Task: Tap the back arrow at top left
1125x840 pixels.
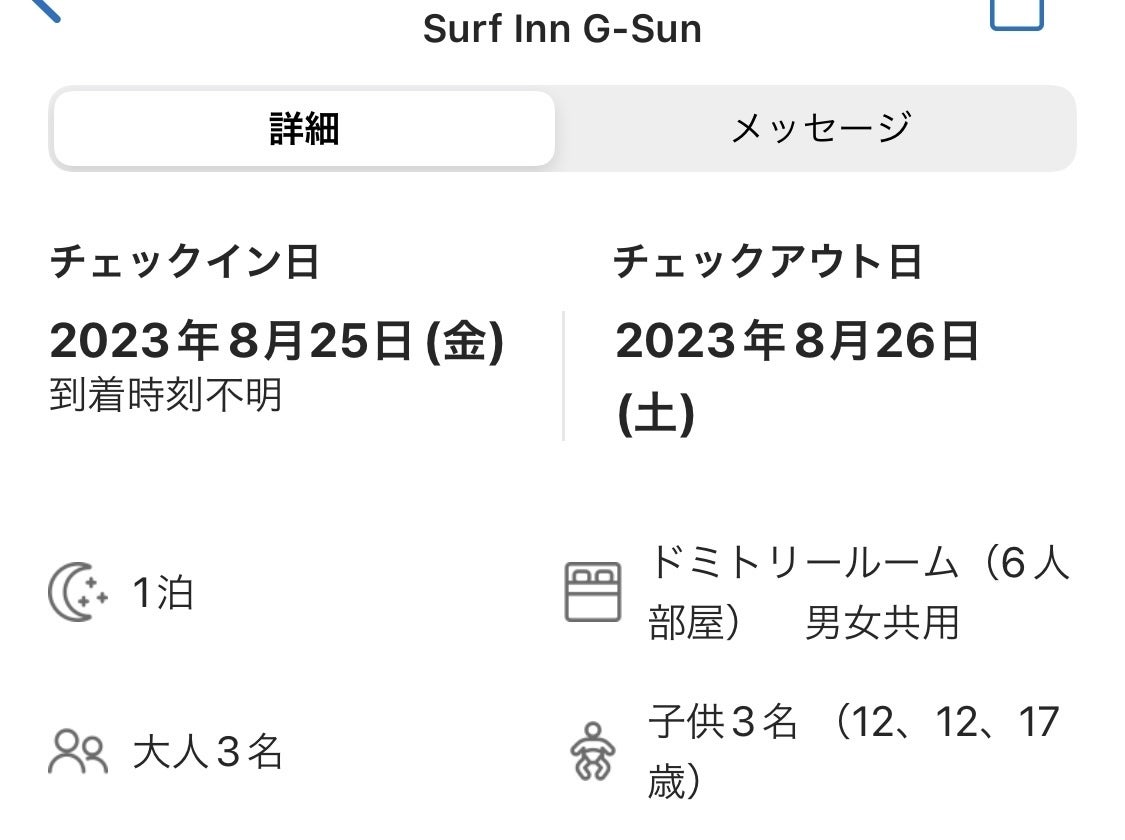Action: [44, 8]
